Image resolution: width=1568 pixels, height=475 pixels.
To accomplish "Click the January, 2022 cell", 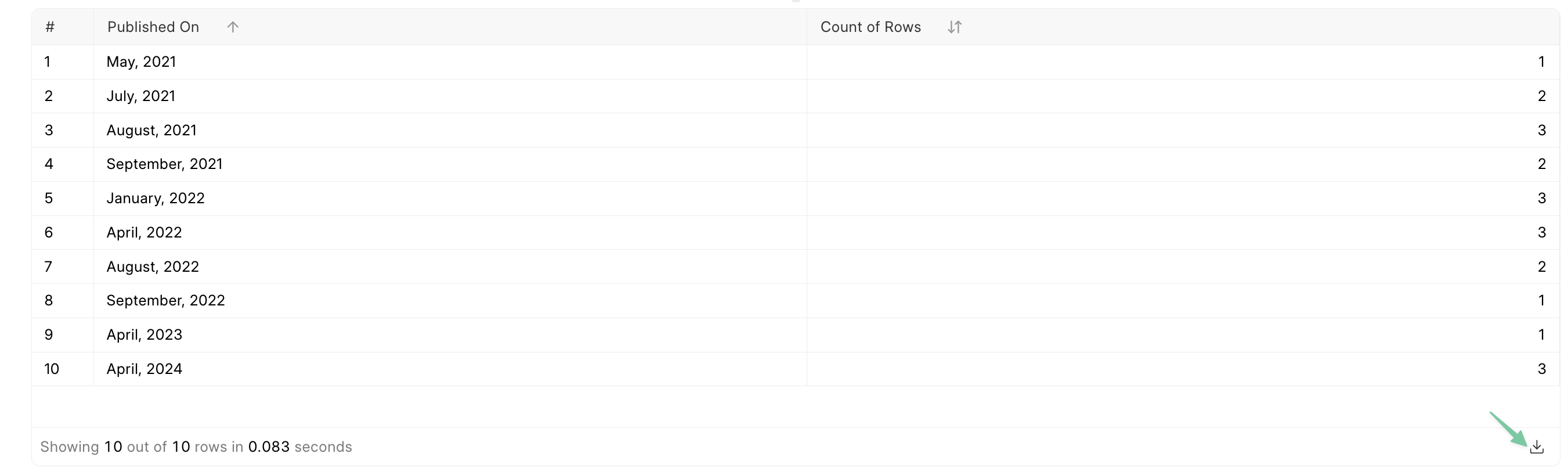I will (x=155, y=198).
